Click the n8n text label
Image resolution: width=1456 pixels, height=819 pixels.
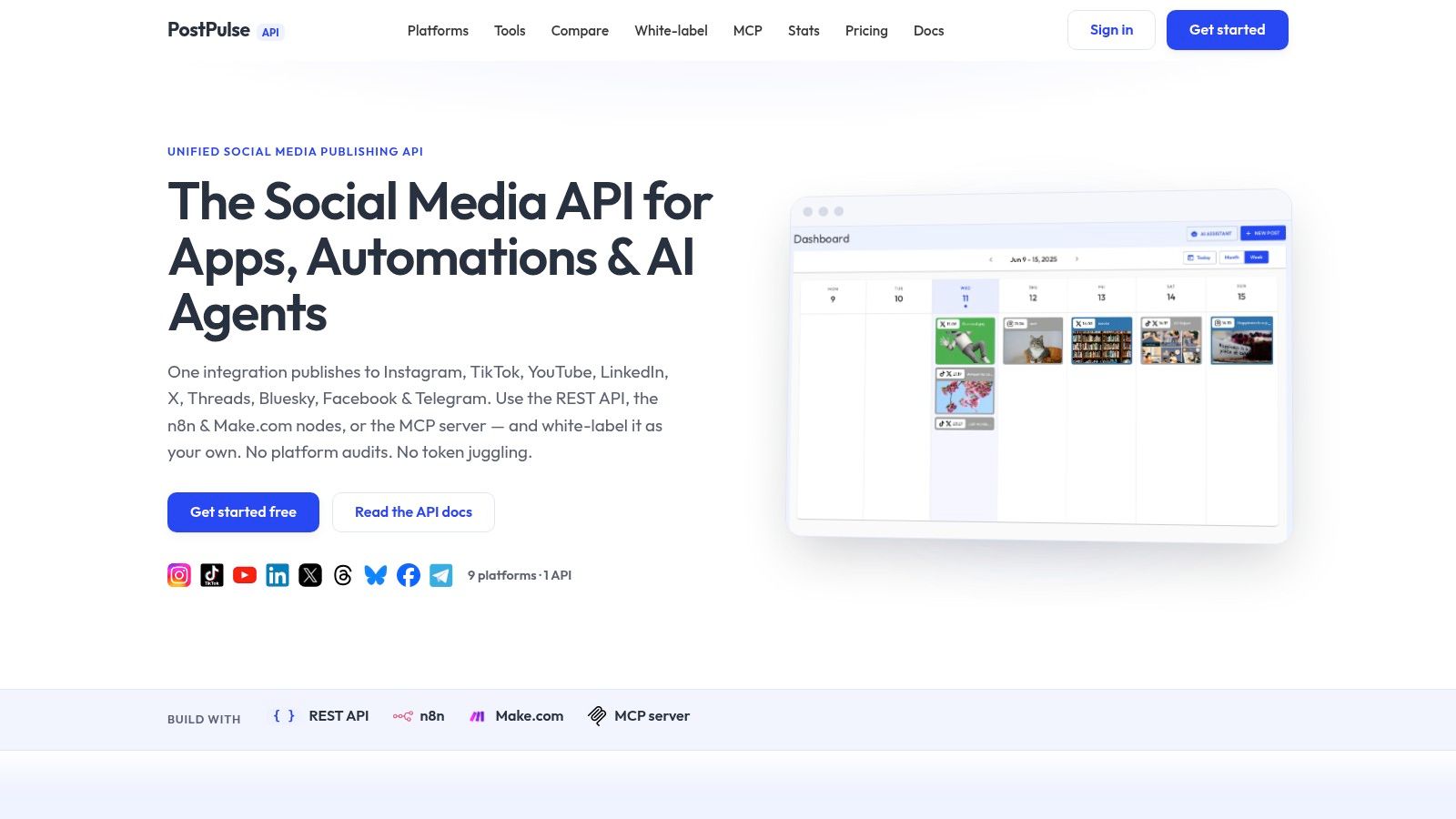pos(432,716)
